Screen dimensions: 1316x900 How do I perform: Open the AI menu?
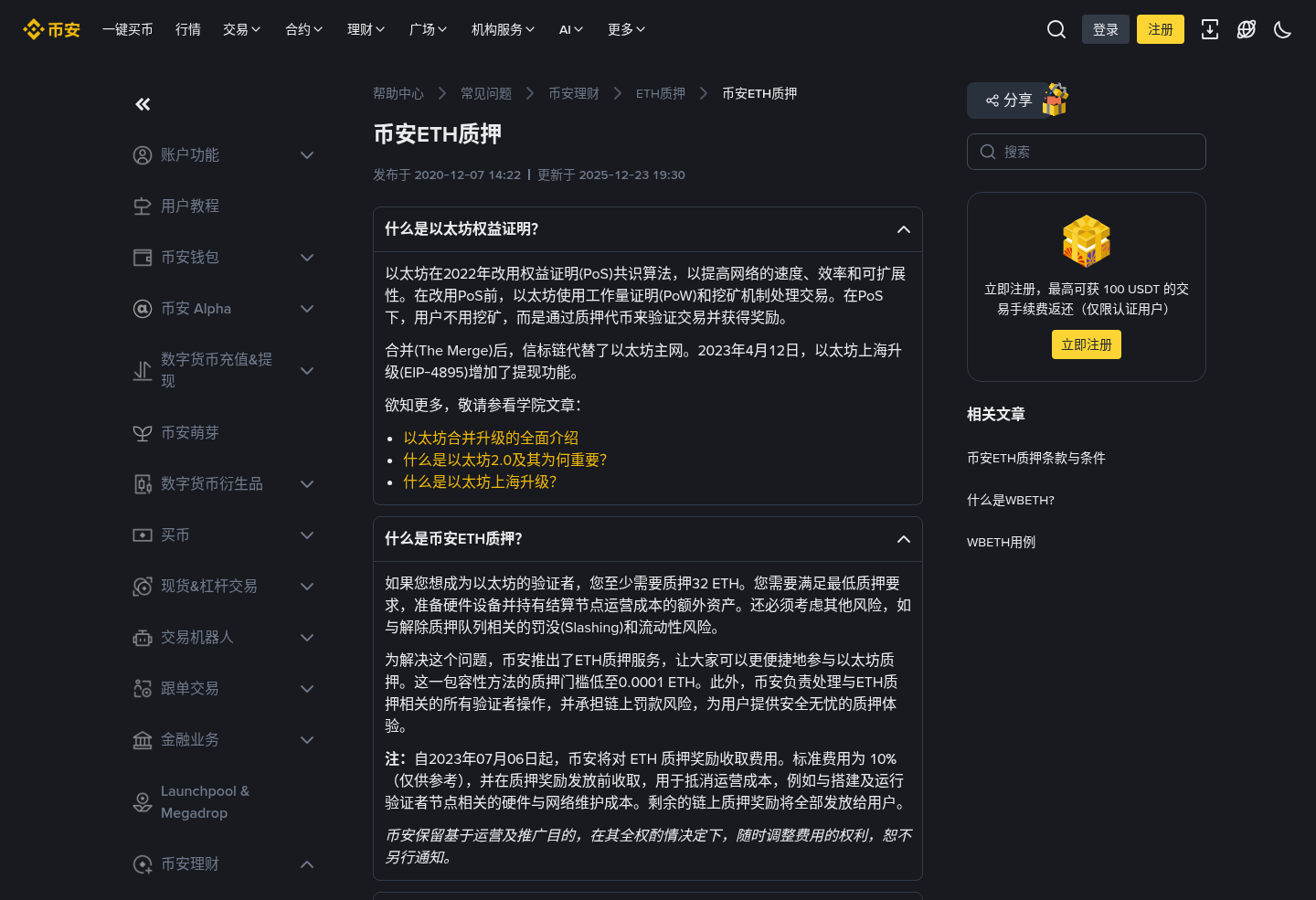[571, 29]
